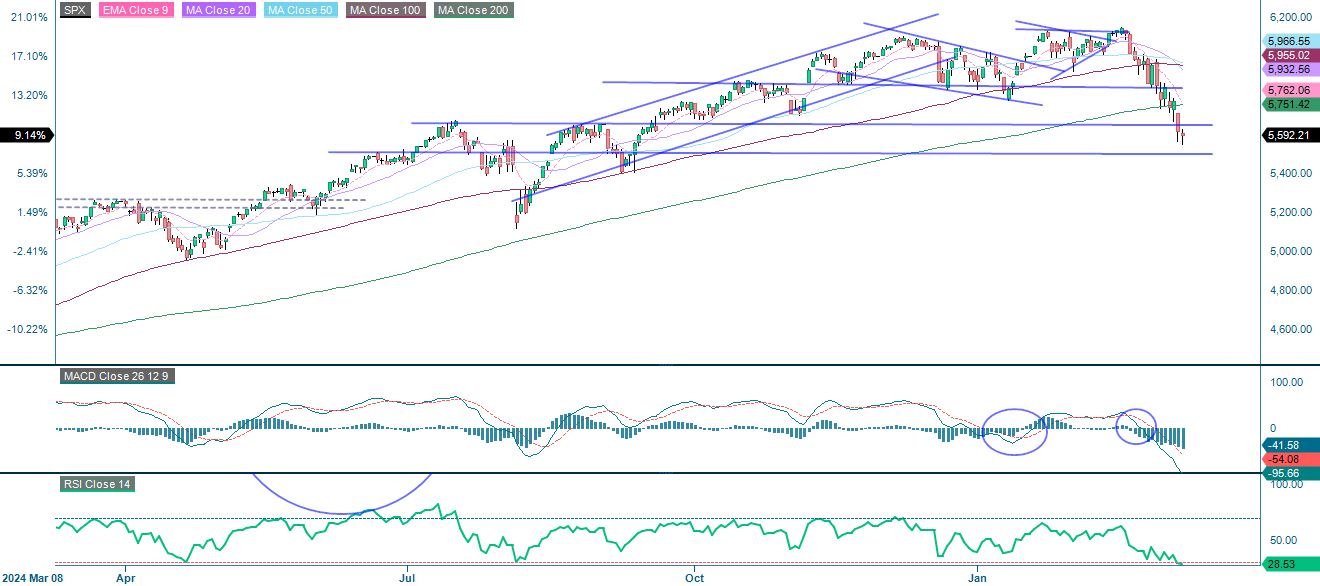Click the 13.20% percent axis label

30,96
